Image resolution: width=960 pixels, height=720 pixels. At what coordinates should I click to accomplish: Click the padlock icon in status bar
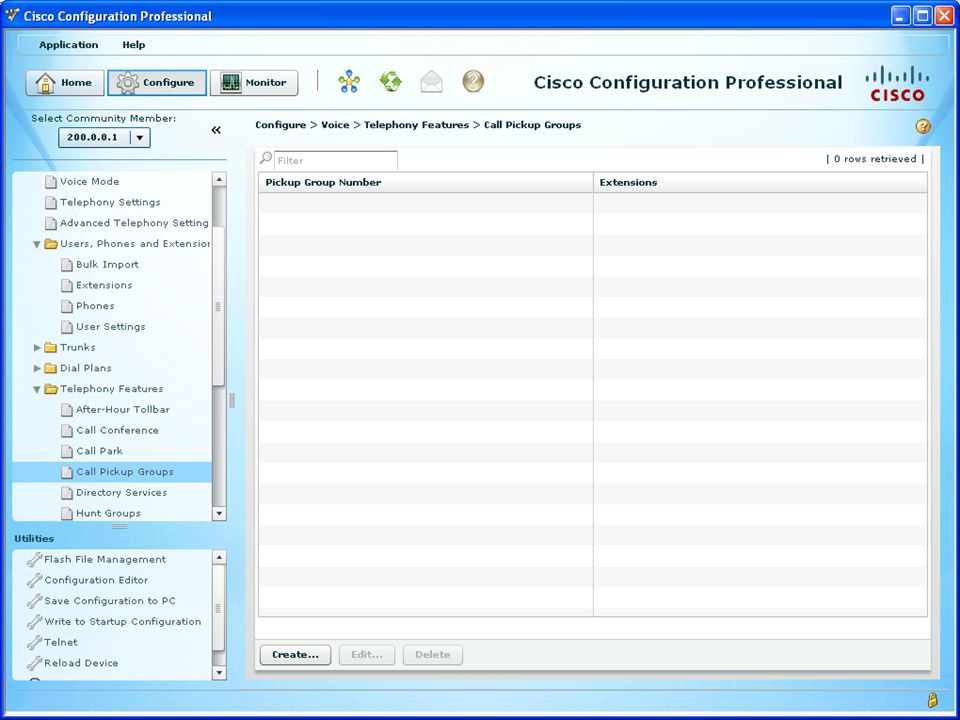(x=932, y=700)
